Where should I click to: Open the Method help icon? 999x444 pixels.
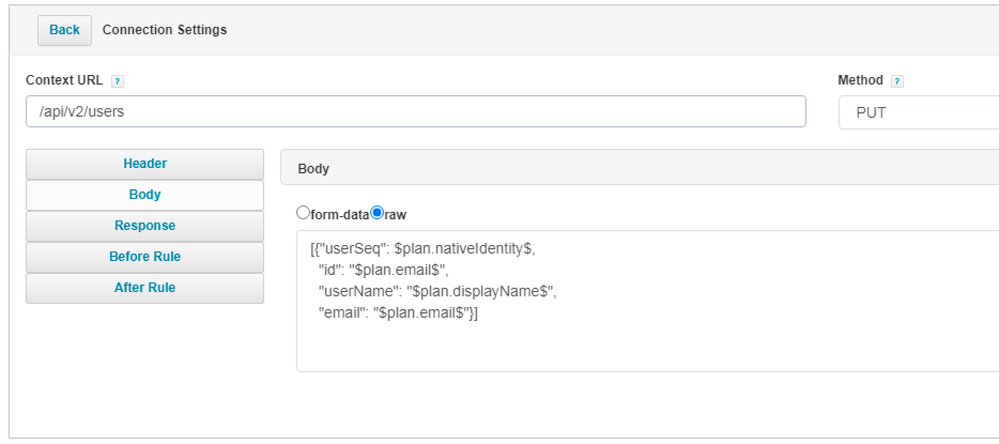[x=897, y=81]
